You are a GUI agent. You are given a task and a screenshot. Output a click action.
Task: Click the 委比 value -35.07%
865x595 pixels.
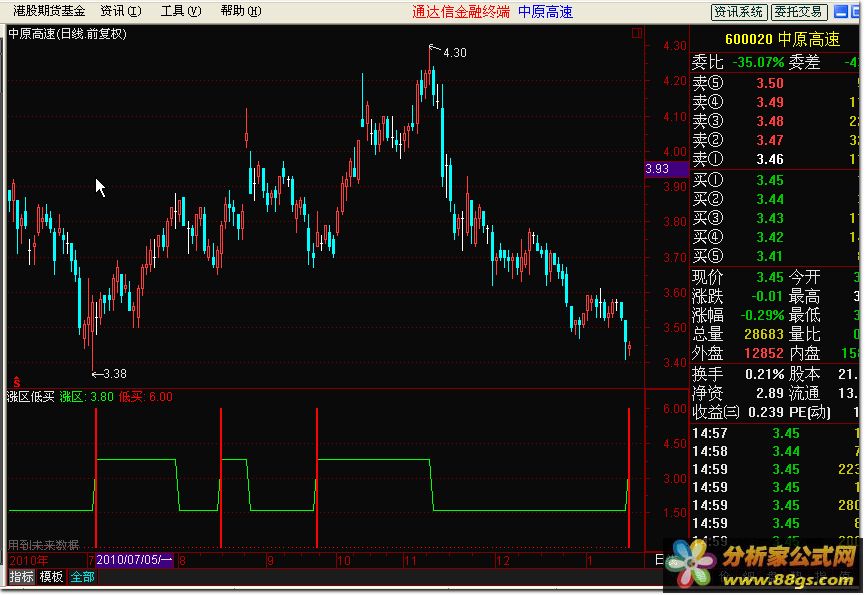pos(758,62)
